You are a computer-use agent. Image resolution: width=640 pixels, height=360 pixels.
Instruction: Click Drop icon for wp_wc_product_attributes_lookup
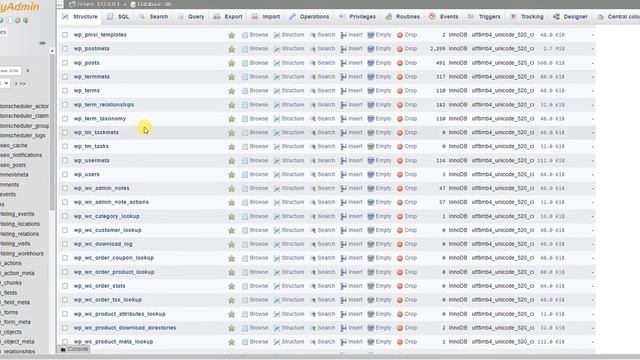[400, 314]
